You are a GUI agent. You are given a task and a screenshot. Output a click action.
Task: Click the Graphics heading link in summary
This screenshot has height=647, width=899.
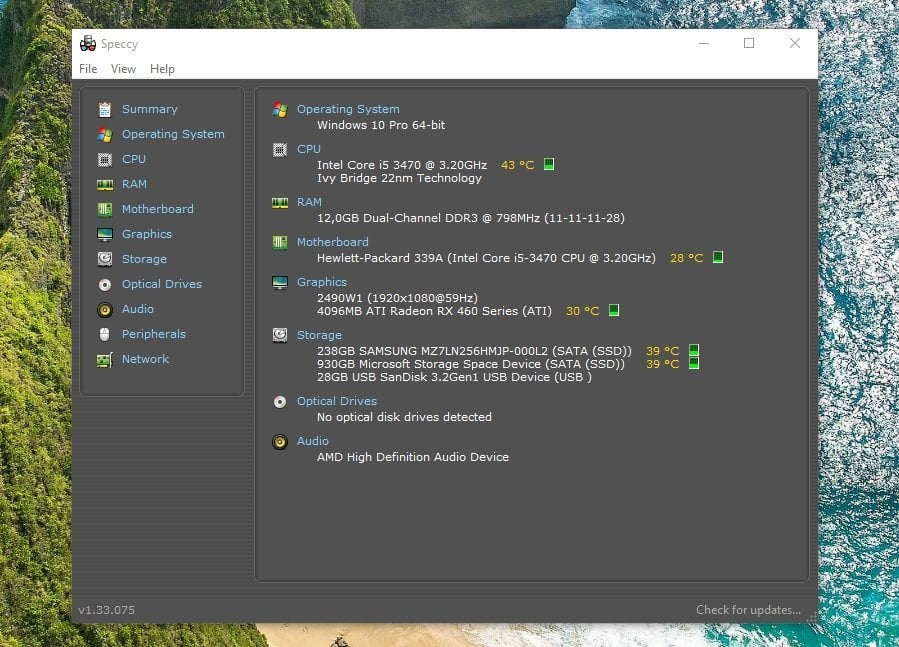tap(322, 282)
